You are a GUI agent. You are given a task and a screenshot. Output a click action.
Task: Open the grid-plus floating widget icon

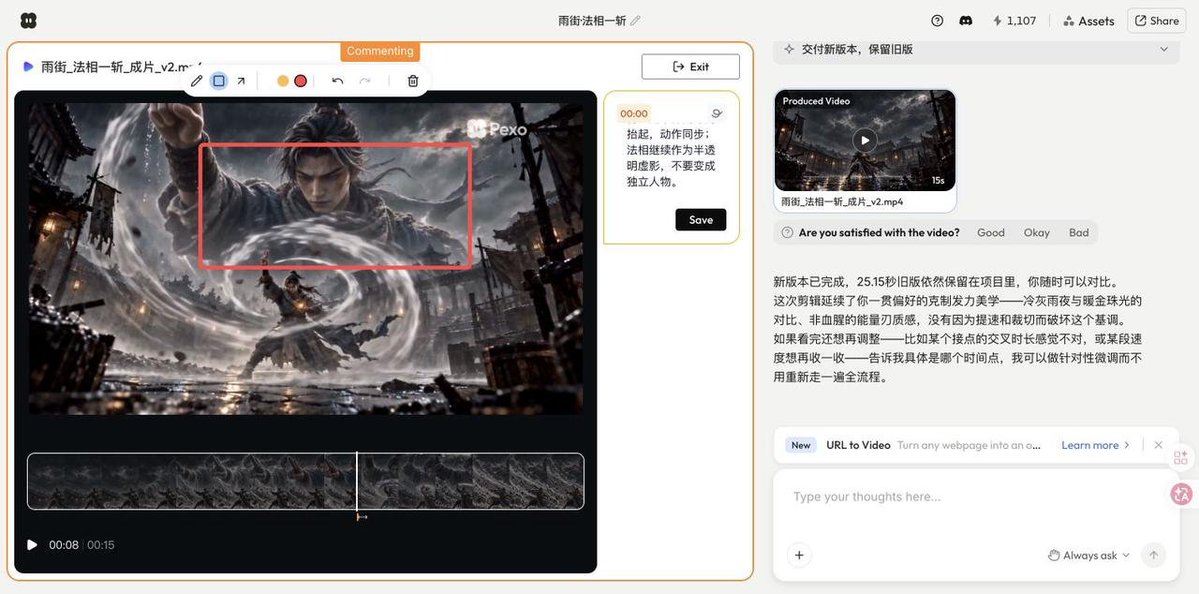click(1181, 457)
